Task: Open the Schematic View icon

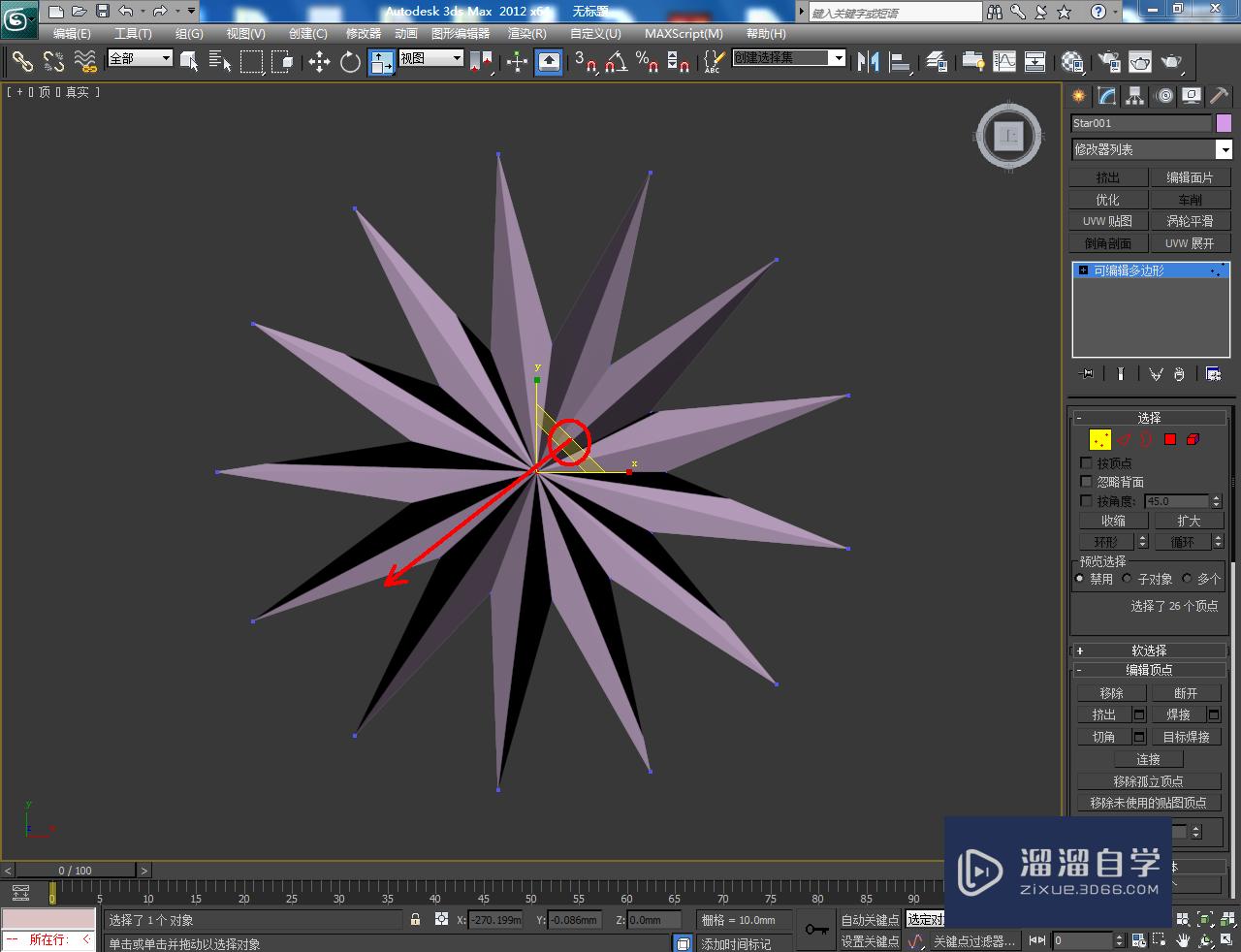Action: [1035, 62]
